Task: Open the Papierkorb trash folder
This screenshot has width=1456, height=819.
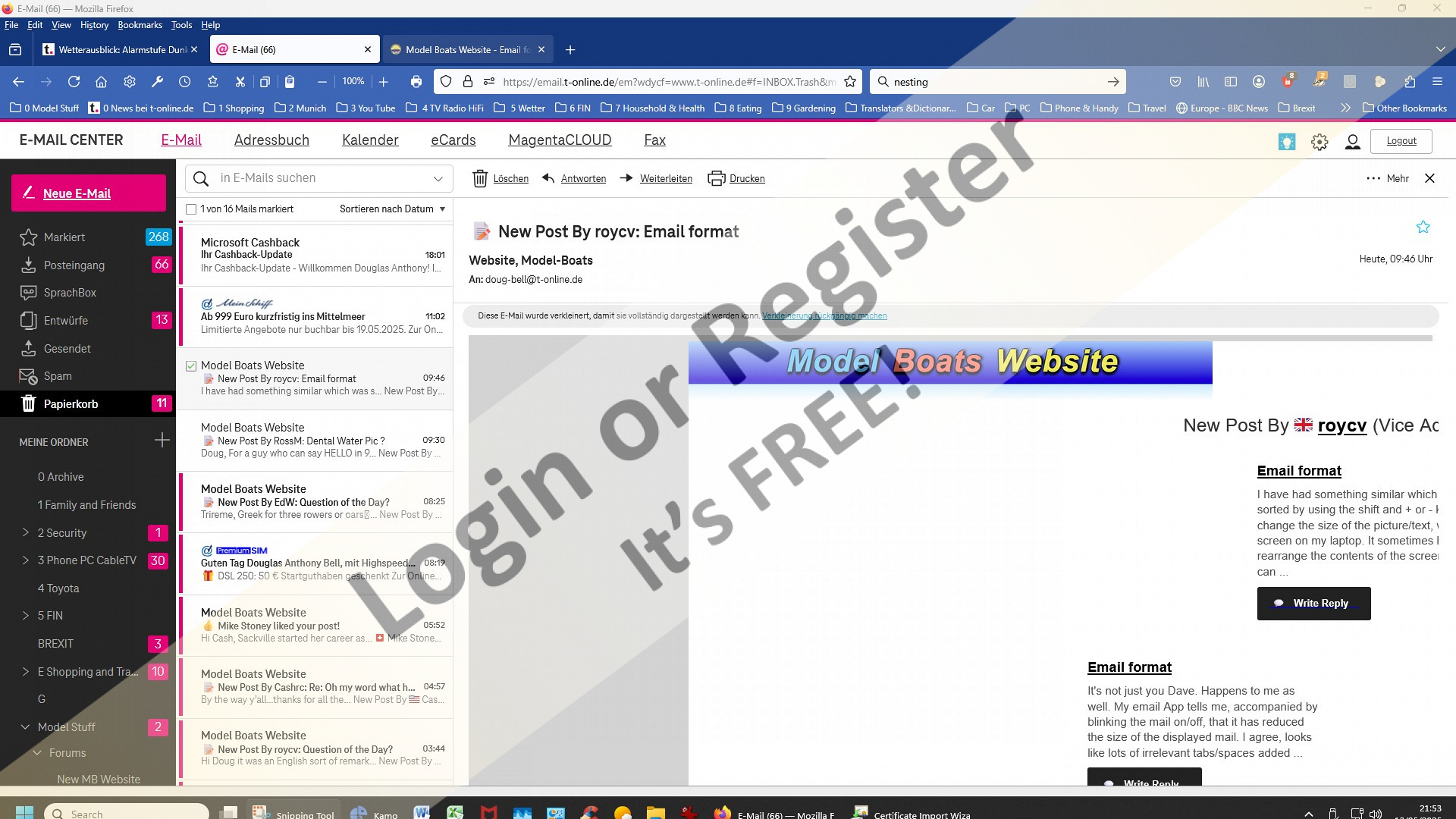Action: coord(71,404)
